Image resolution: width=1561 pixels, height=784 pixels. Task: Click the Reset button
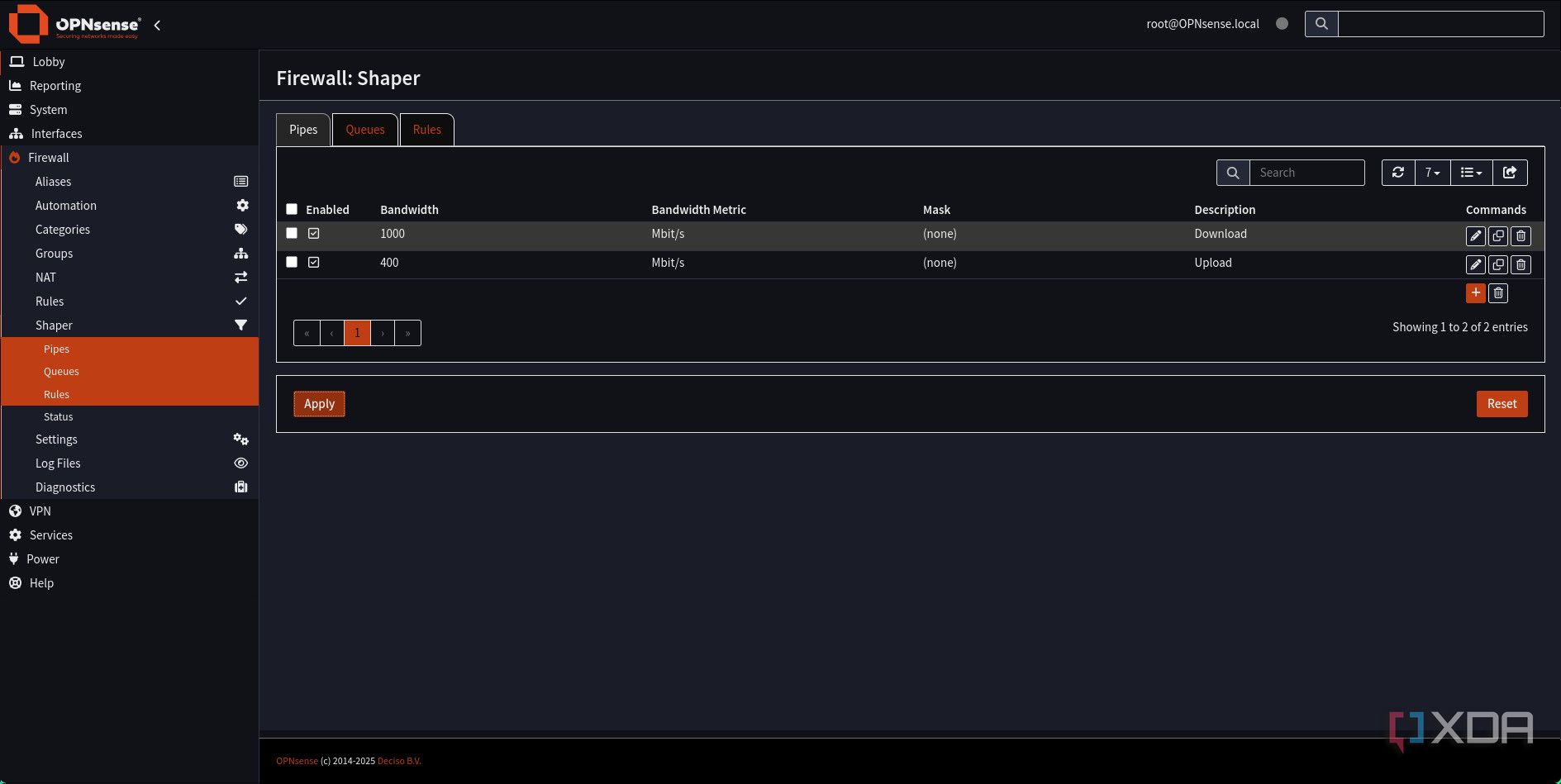pyautogui.click(x=1502, y=404)
